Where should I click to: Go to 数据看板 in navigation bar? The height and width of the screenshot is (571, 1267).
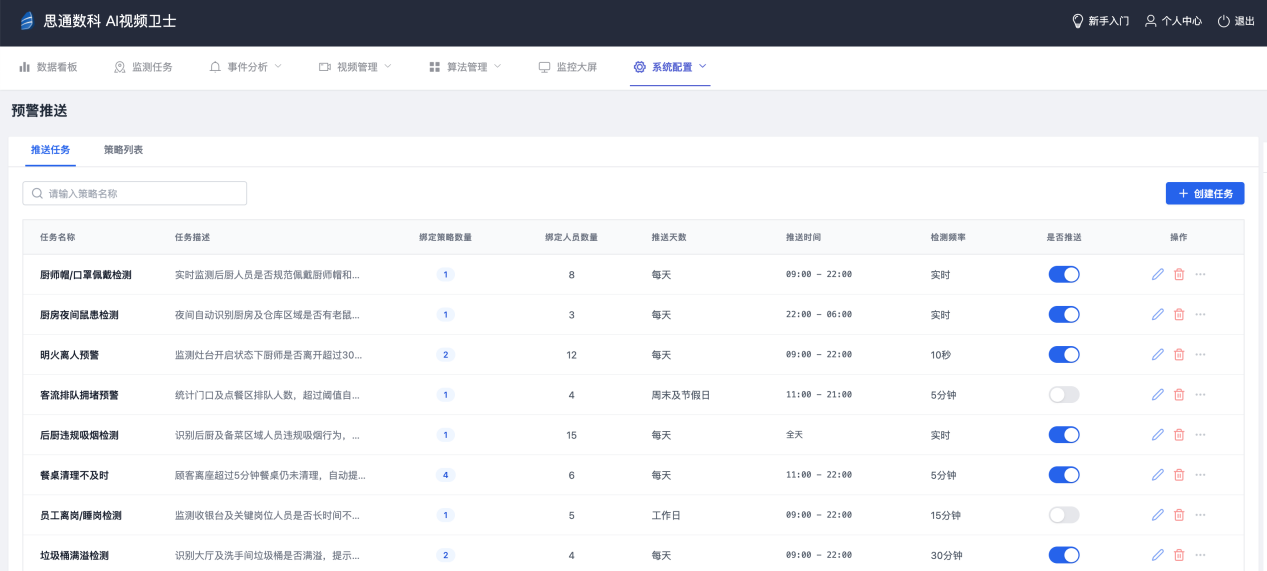[48, 67]
